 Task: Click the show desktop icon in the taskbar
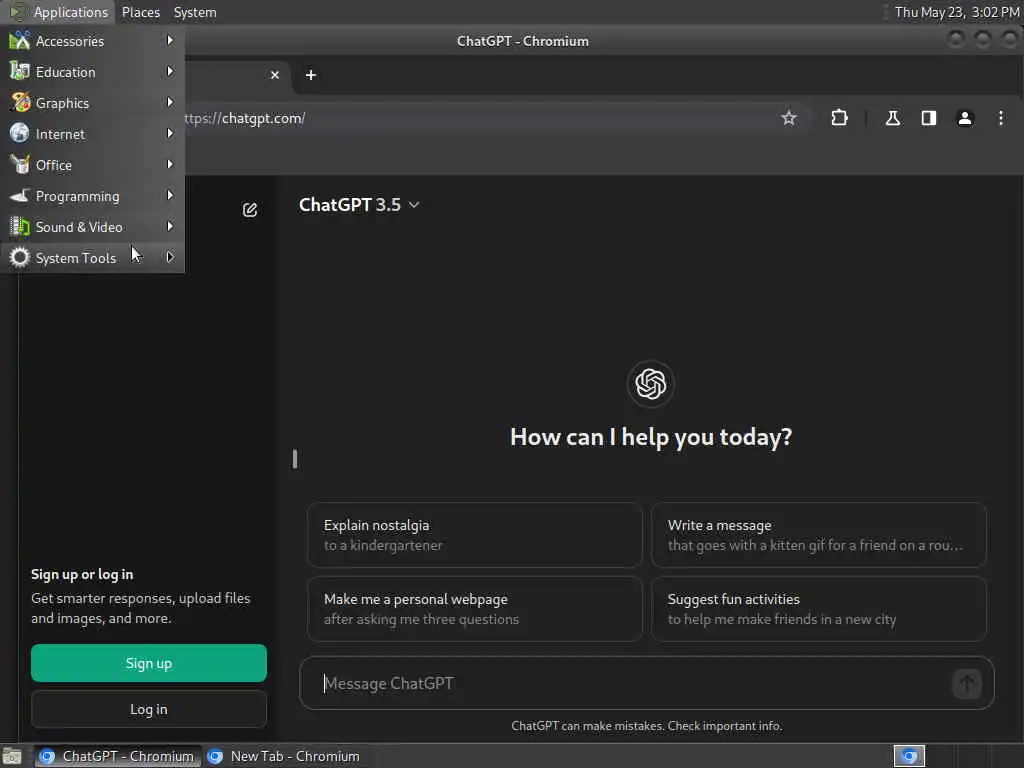tap(12, 756)
